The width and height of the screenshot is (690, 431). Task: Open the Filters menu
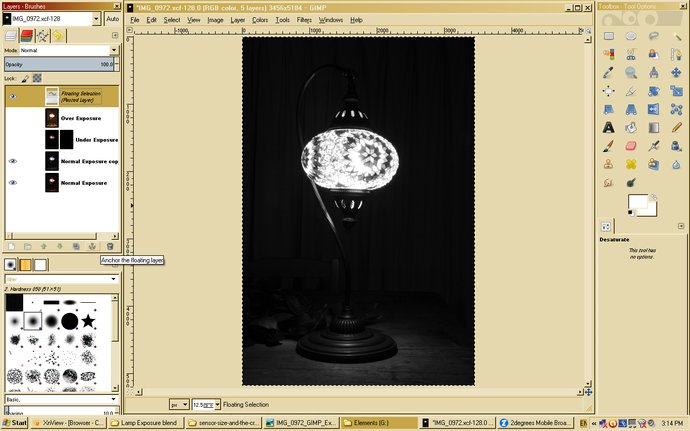click(x=304, y=20)
